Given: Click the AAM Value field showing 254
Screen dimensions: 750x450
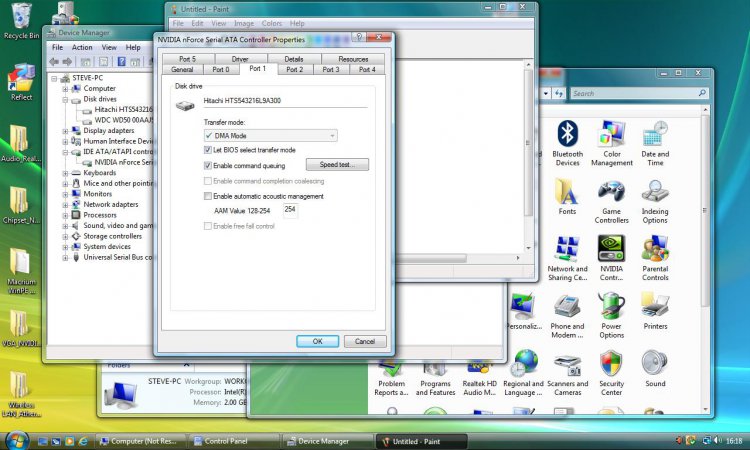Looking at the screenshot, I should coord(290,210).
